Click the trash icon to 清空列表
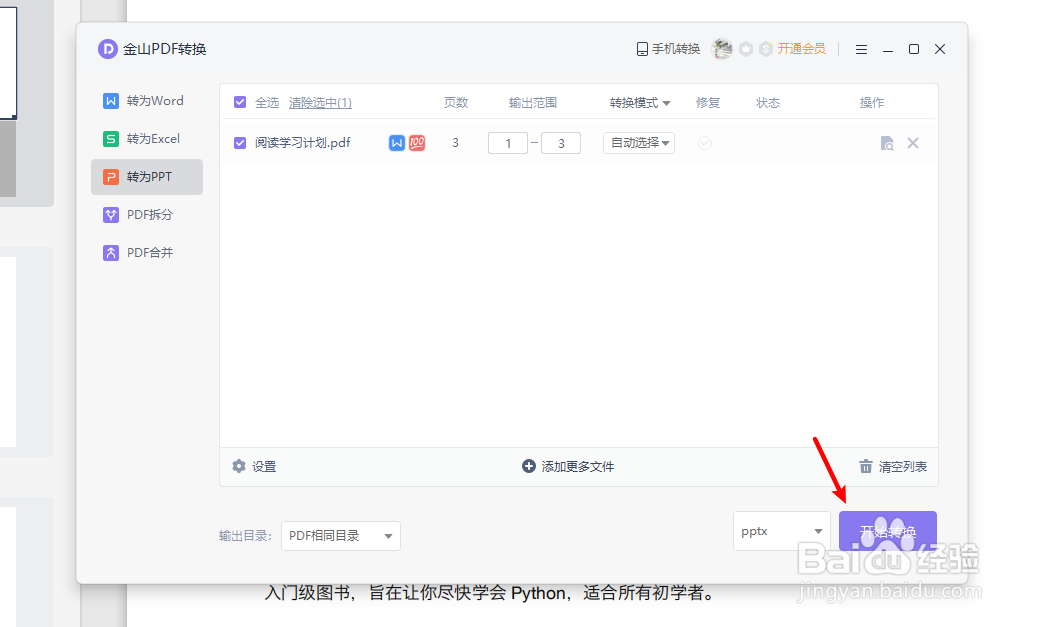 [865, 466]
